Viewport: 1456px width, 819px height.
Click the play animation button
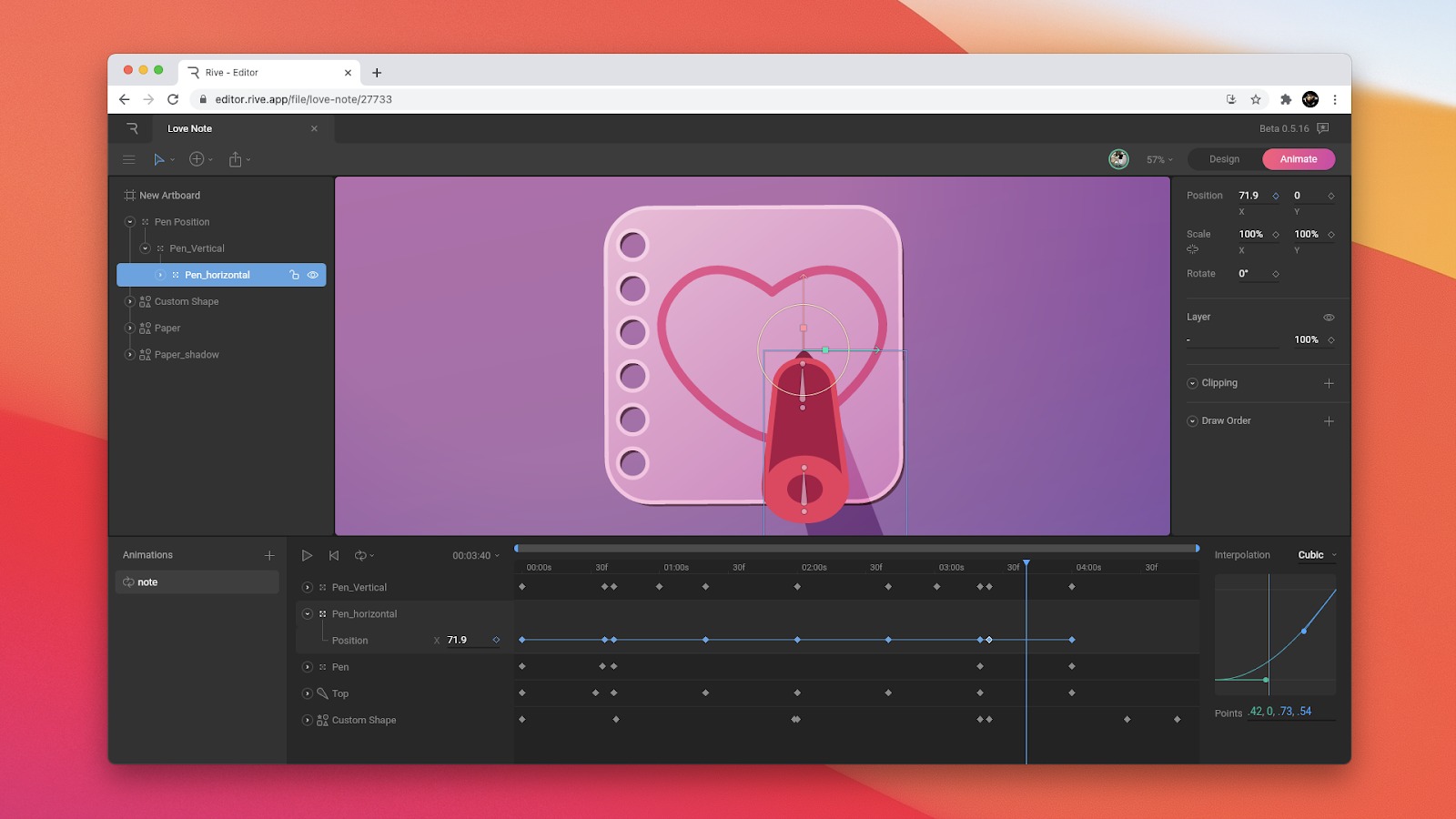coord(307,555)
